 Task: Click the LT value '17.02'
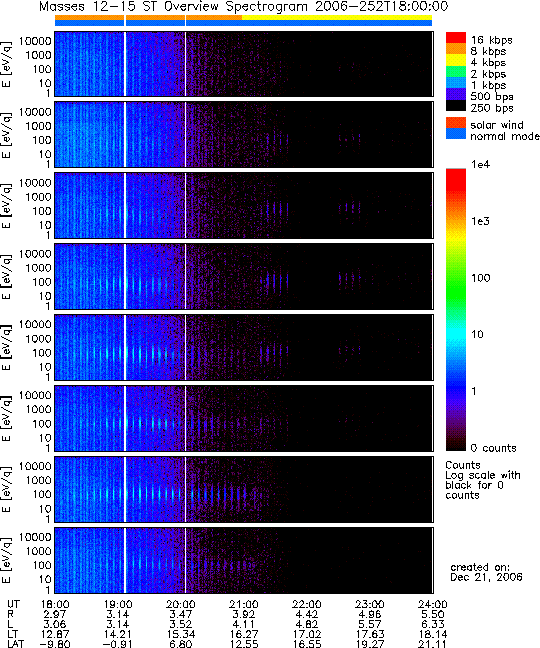307,634
